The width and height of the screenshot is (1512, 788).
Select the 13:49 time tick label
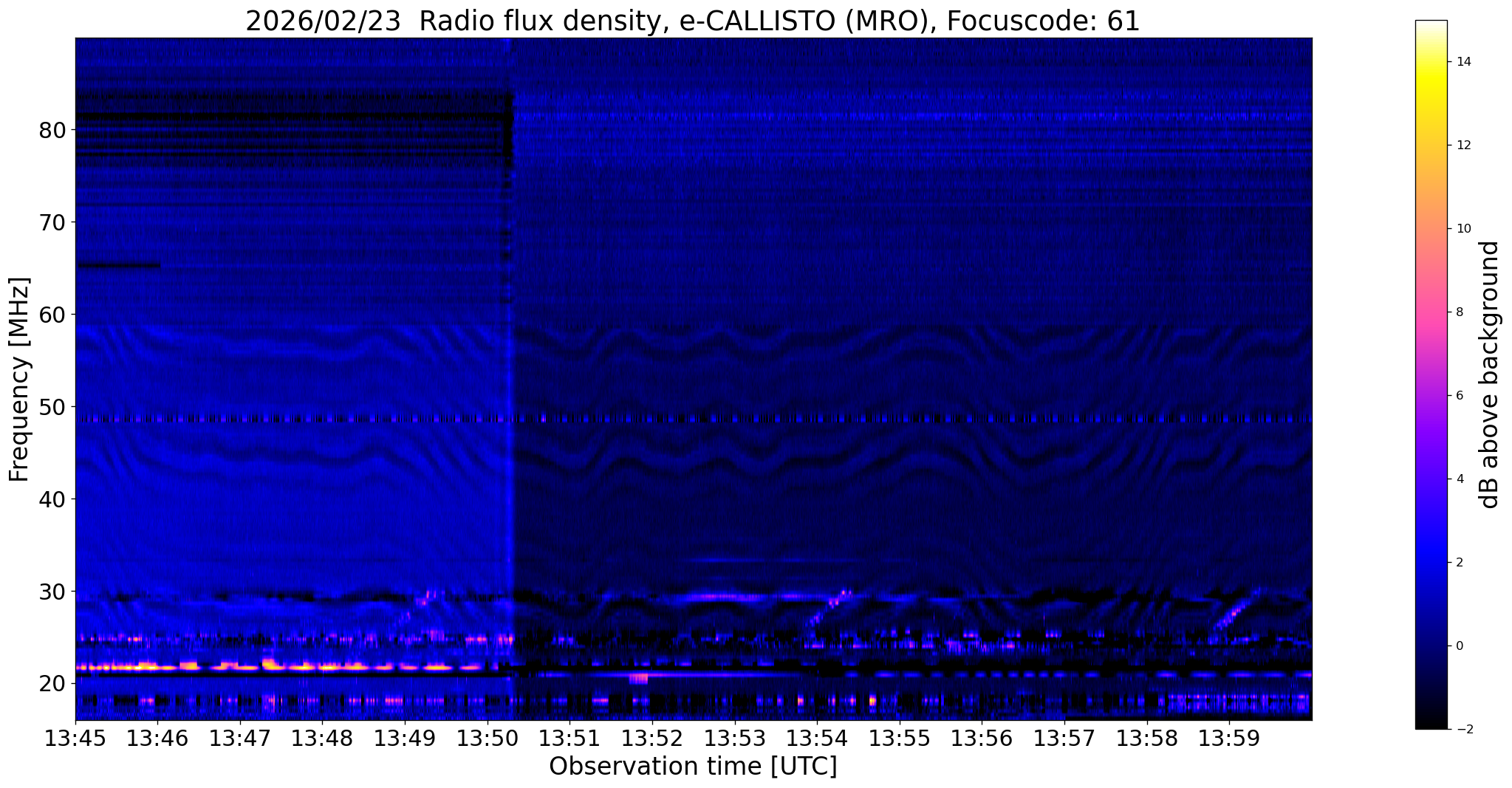(x=405, y=739)
